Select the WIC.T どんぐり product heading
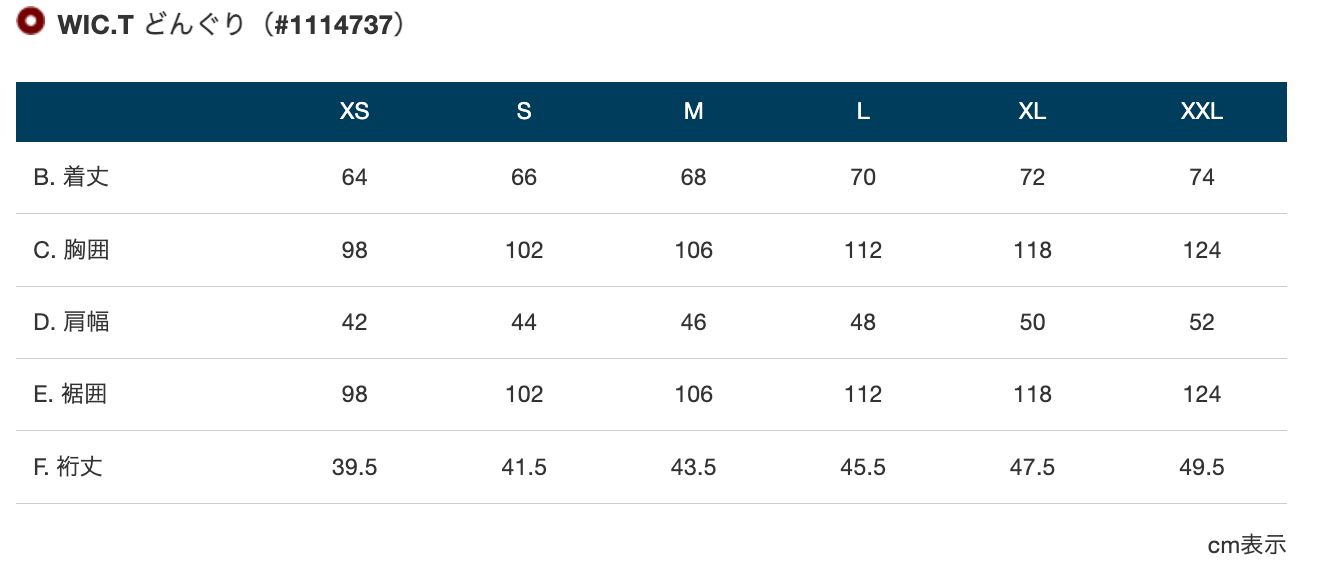1320x580 pixels. [x=234, y=25]
